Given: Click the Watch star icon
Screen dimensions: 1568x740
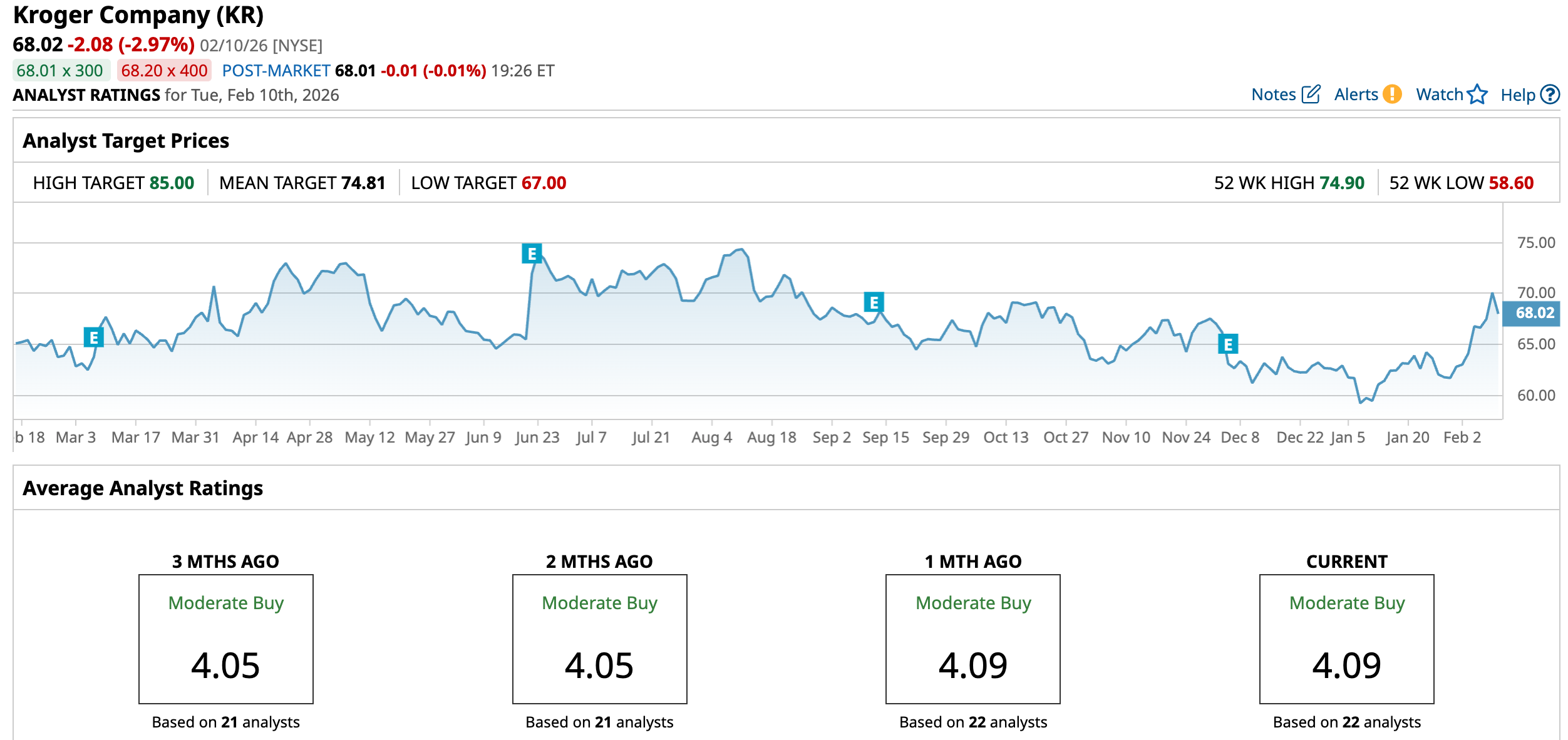Looking at the screenshot, I should pos(1477,95).
